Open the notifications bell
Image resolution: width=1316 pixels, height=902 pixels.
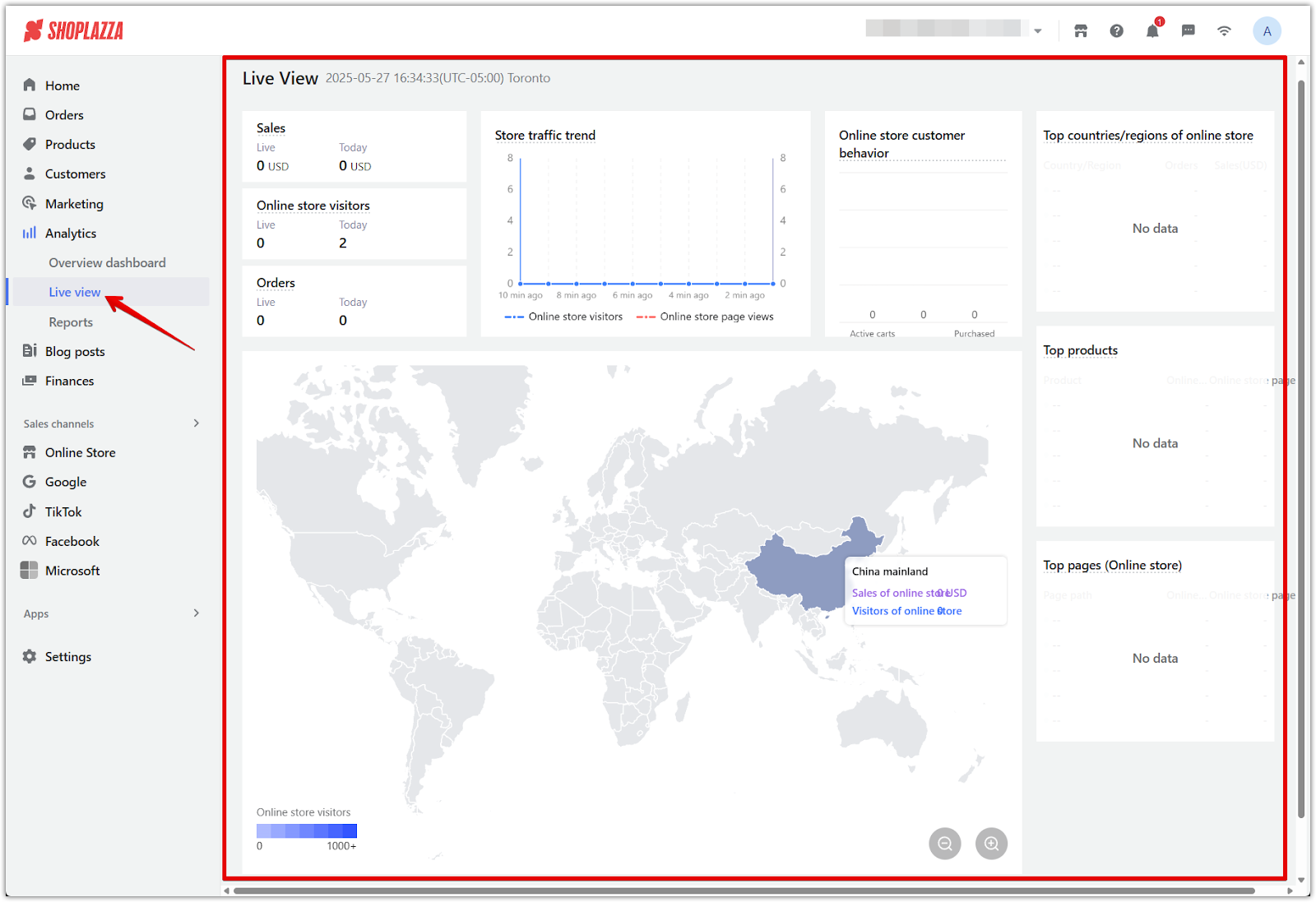pyautogui.click(x=1151, y=30)
